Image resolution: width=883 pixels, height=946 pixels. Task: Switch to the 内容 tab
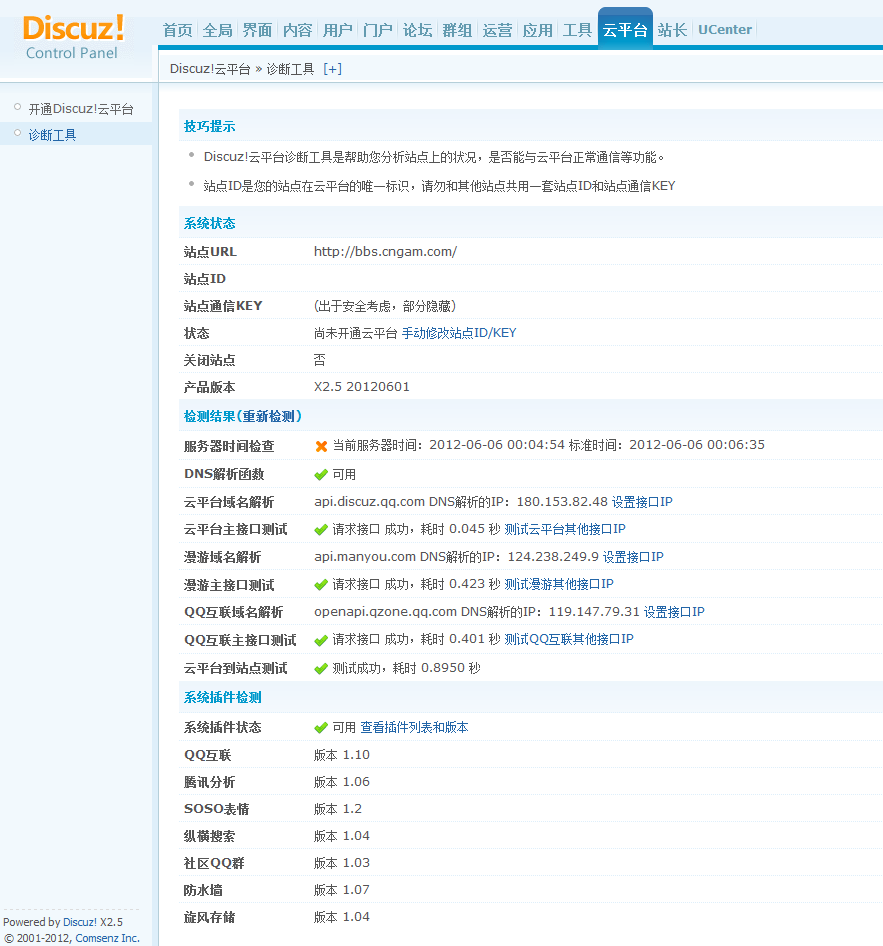click(x=297, y=30)
